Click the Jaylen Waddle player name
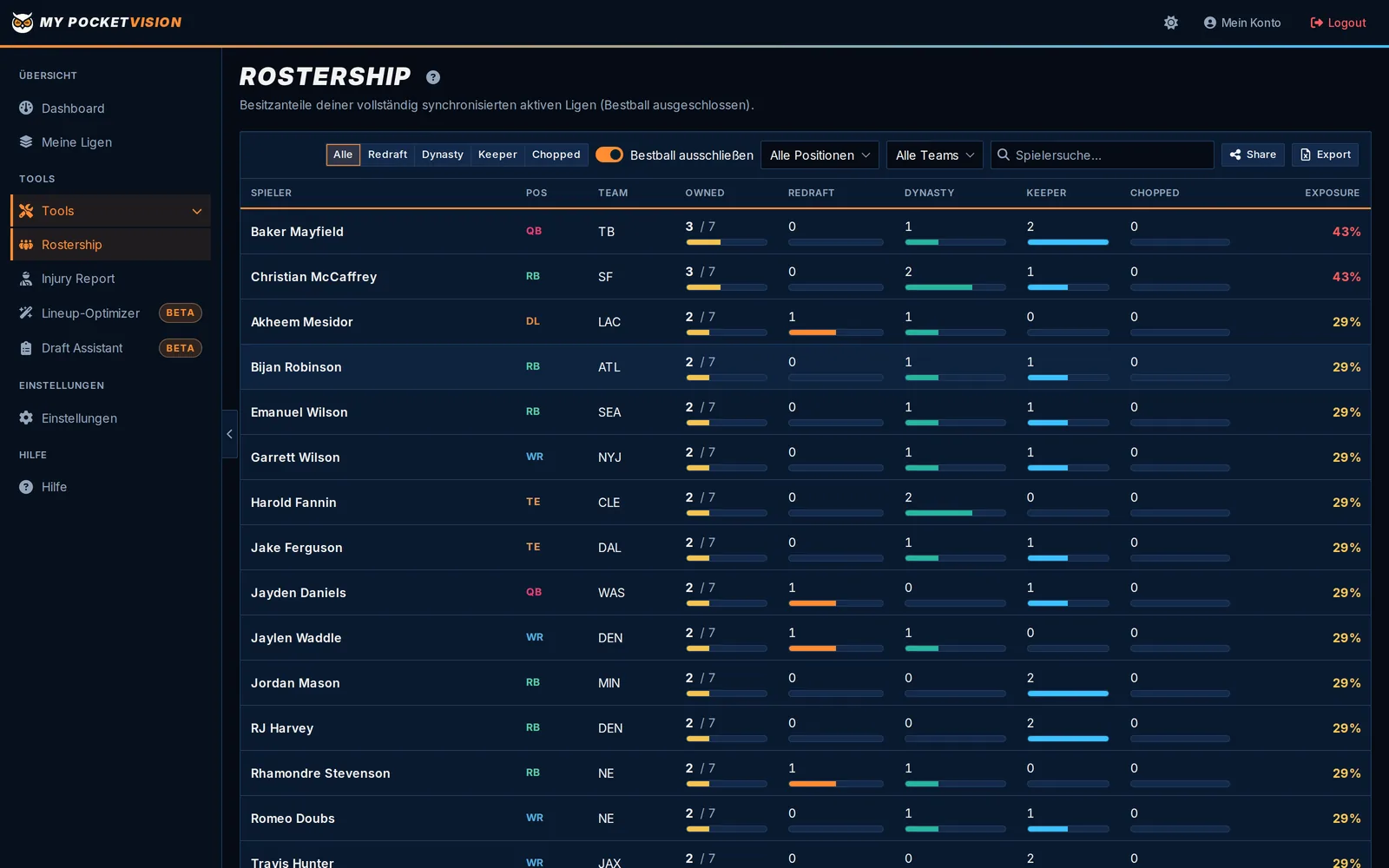This screenshot has height=868, width=1389. pyautogui.click(x=296, y=638)
